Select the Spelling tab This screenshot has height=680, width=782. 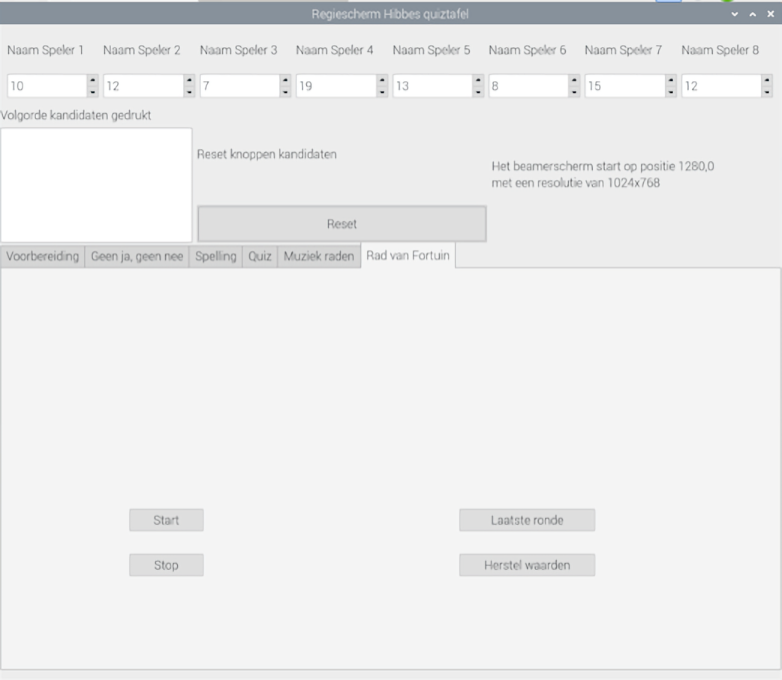pos(215,256)
